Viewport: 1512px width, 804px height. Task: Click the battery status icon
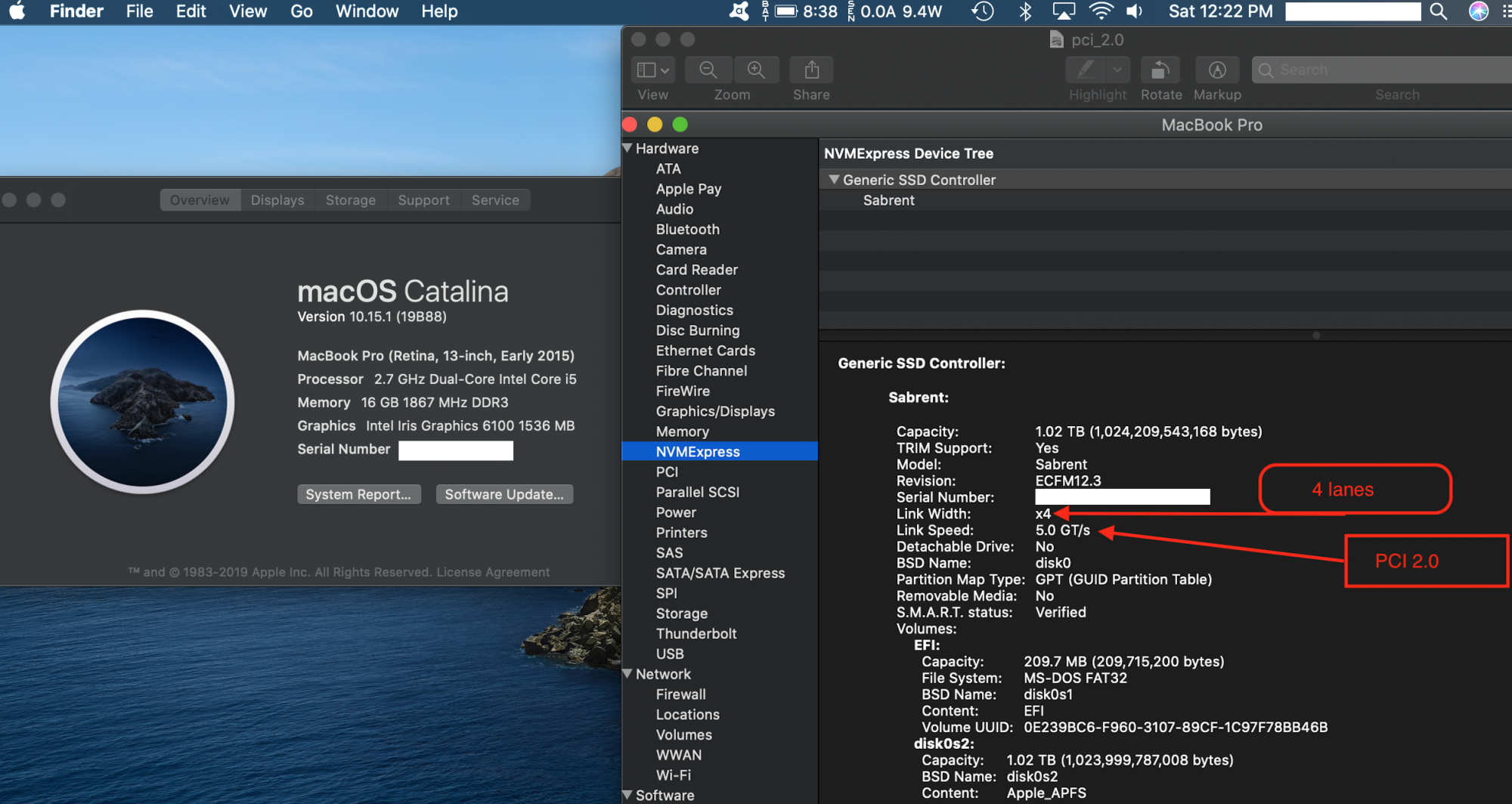(786, 11)
